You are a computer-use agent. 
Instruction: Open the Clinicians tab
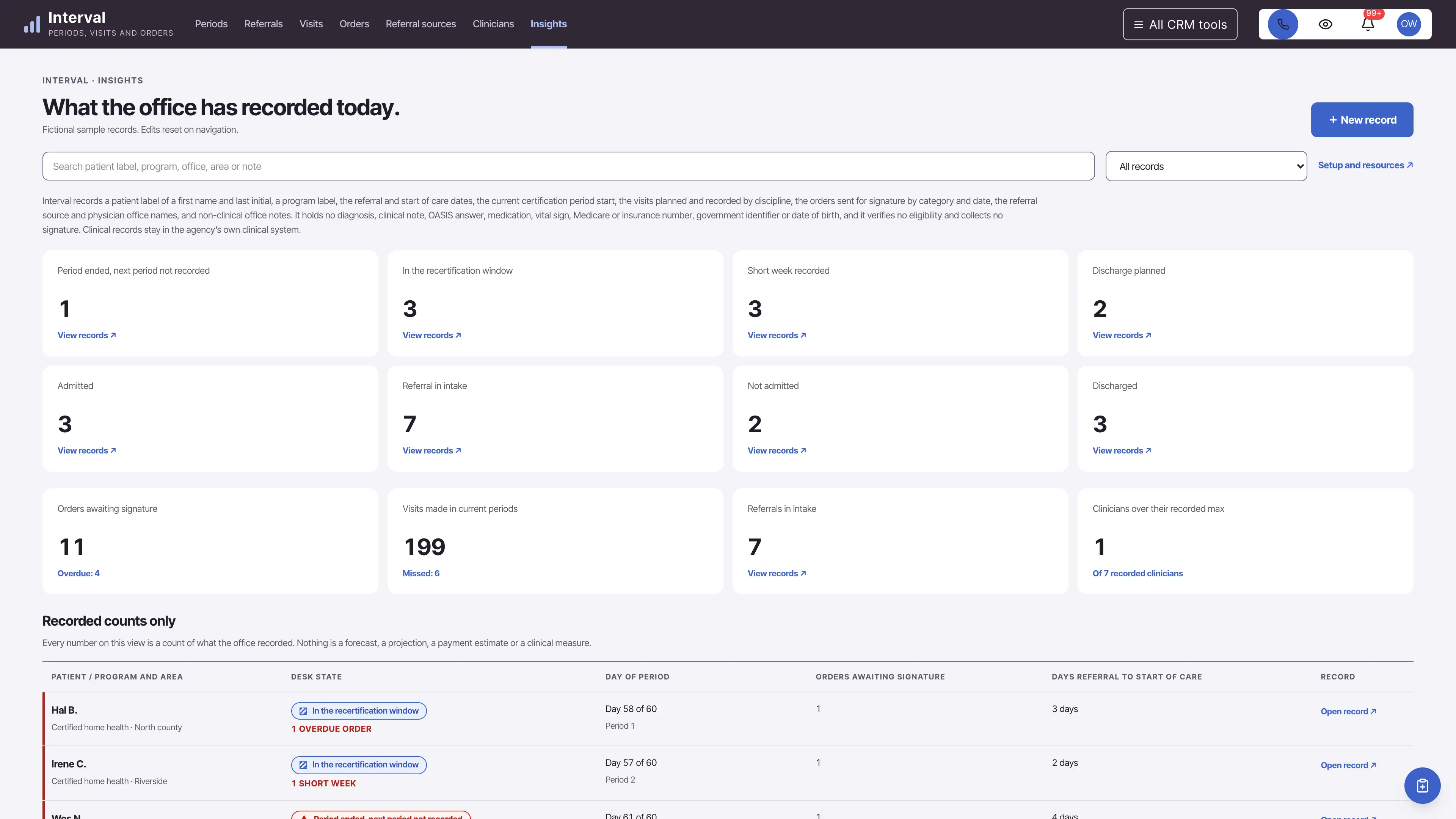tap(493, 24)
